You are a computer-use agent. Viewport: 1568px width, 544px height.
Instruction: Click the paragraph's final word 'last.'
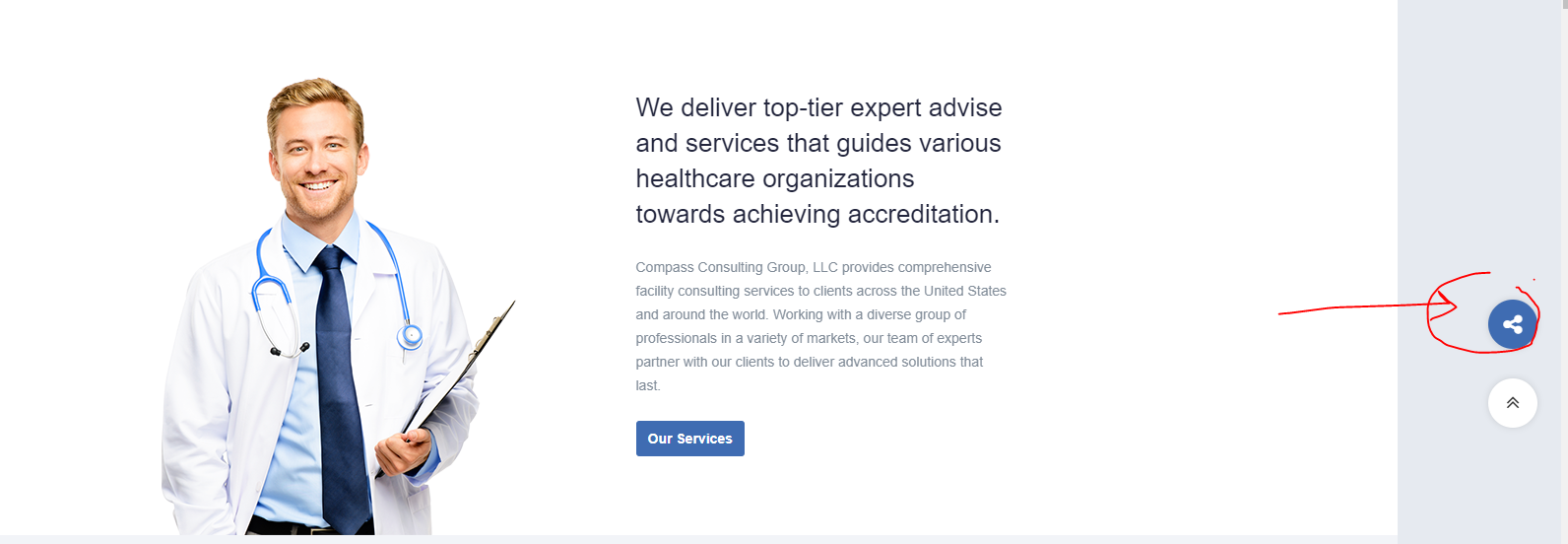click(x=647, y=385)
